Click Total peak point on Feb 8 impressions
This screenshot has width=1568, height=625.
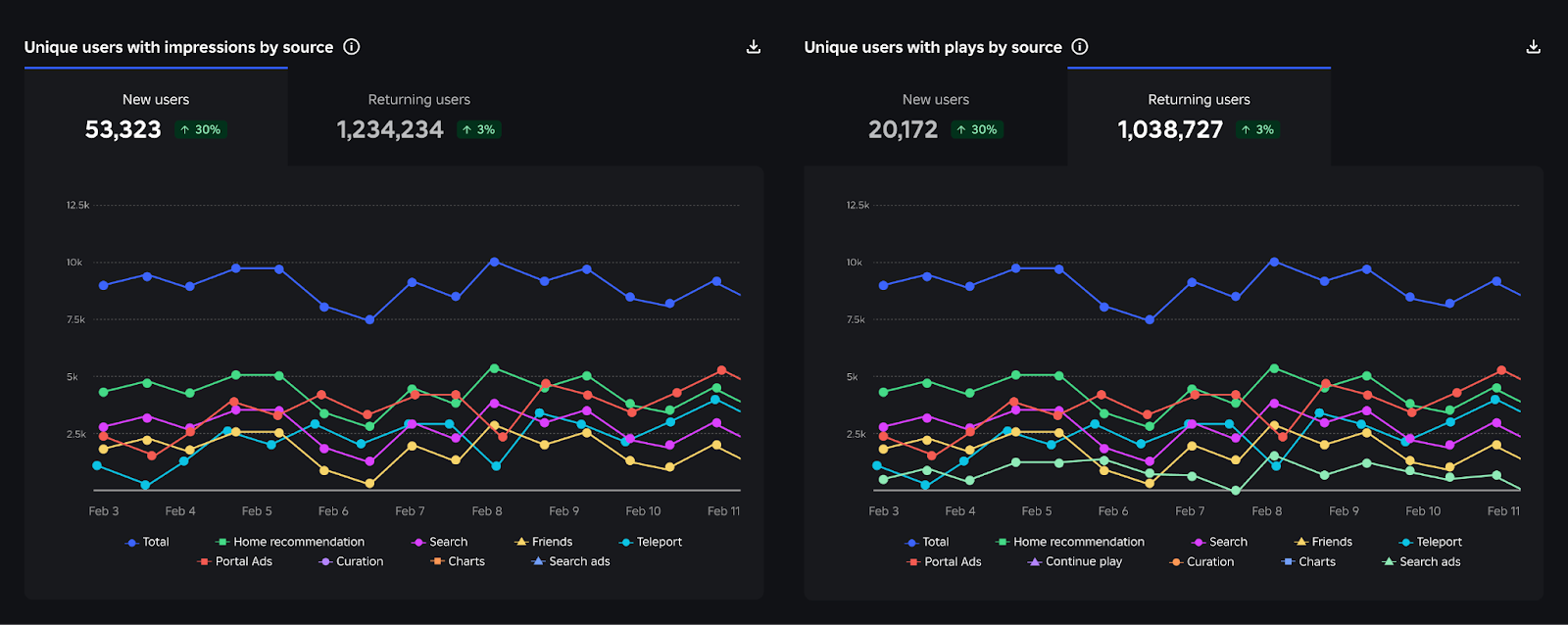494,262
